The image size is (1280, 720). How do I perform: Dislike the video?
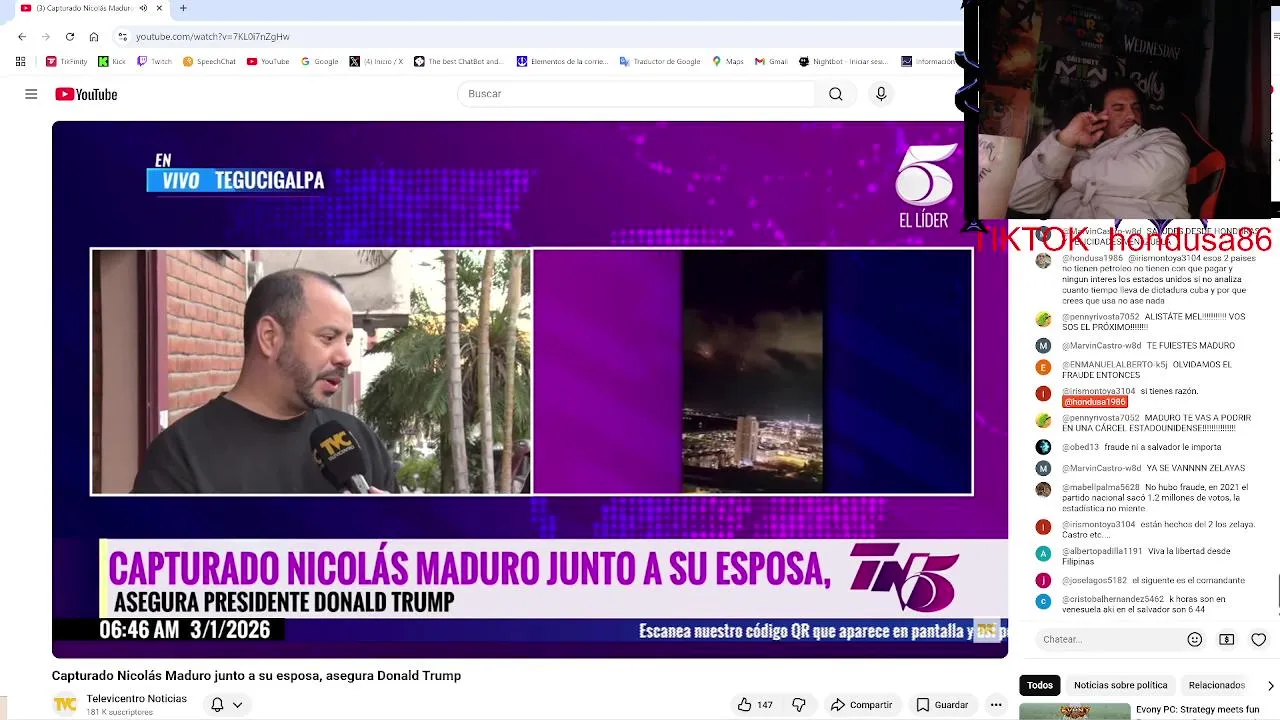(x=798, y=705)
